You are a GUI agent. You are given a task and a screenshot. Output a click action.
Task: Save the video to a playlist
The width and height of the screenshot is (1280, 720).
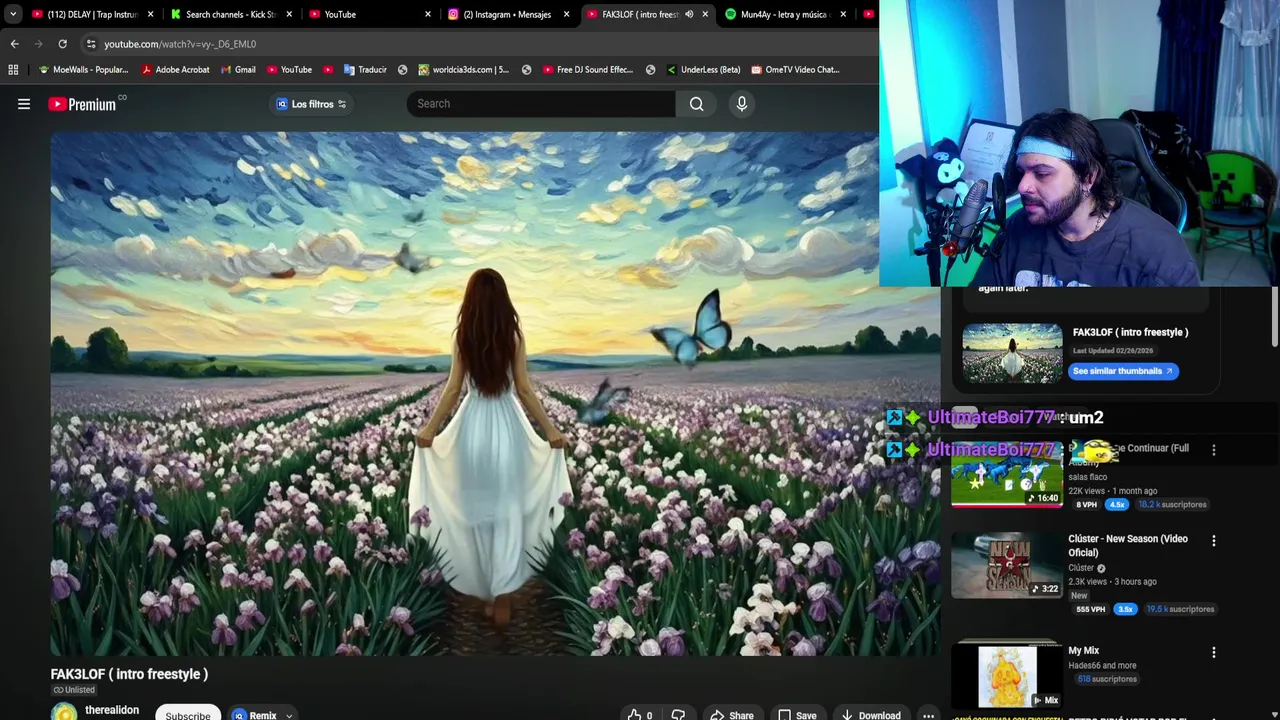pos(797,715)
